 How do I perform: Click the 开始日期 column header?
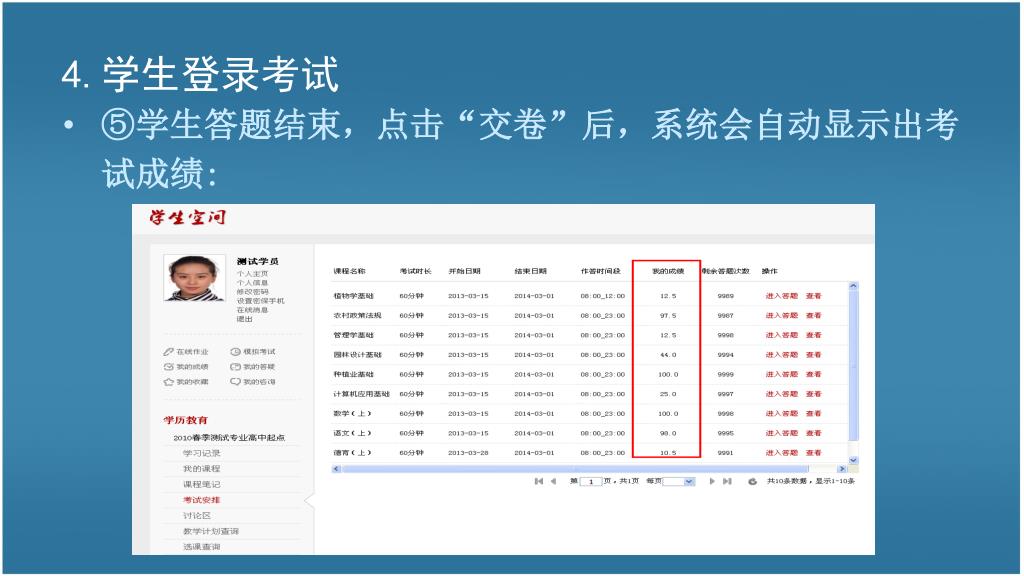464,271
